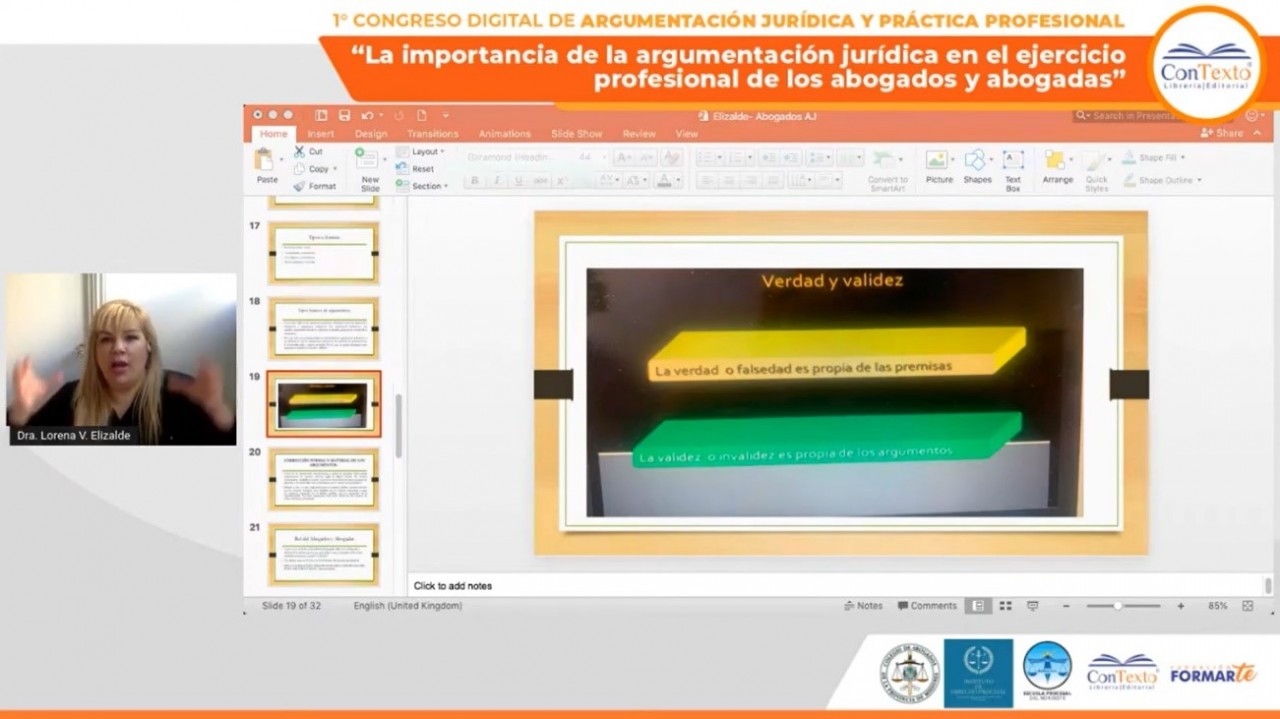Screen dimensions: 1280x719
Task: Open the Review tab
Action: click(x=639, y=134)
